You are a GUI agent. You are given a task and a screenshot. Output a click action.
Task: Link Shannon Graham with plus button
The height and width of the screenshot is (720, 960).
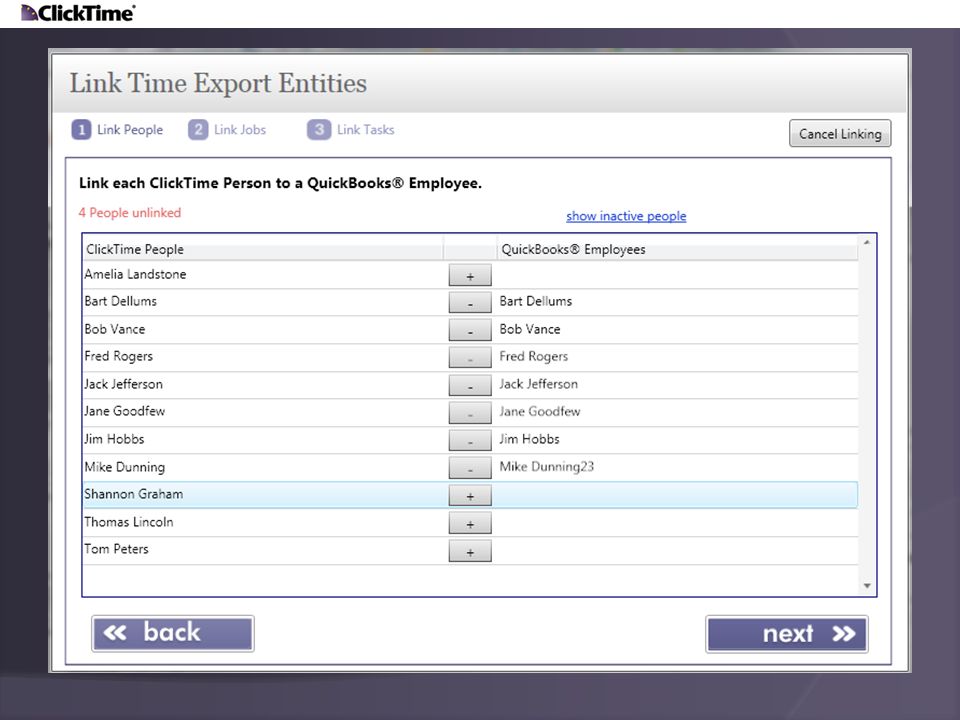470,495
